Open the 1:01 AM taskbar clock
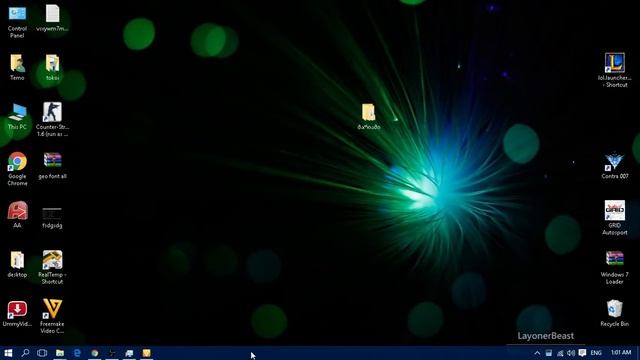640x360 pixels. [x=621, y=352]
